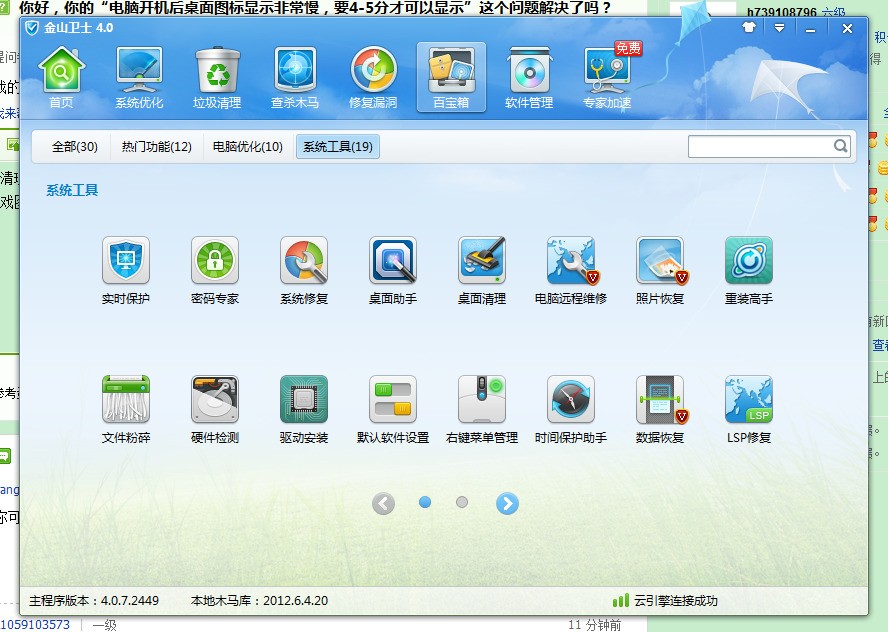Switch to the 电脑优化(10) tab
The width and height of the screenshot is (888, 632).
tap(248, 147)
